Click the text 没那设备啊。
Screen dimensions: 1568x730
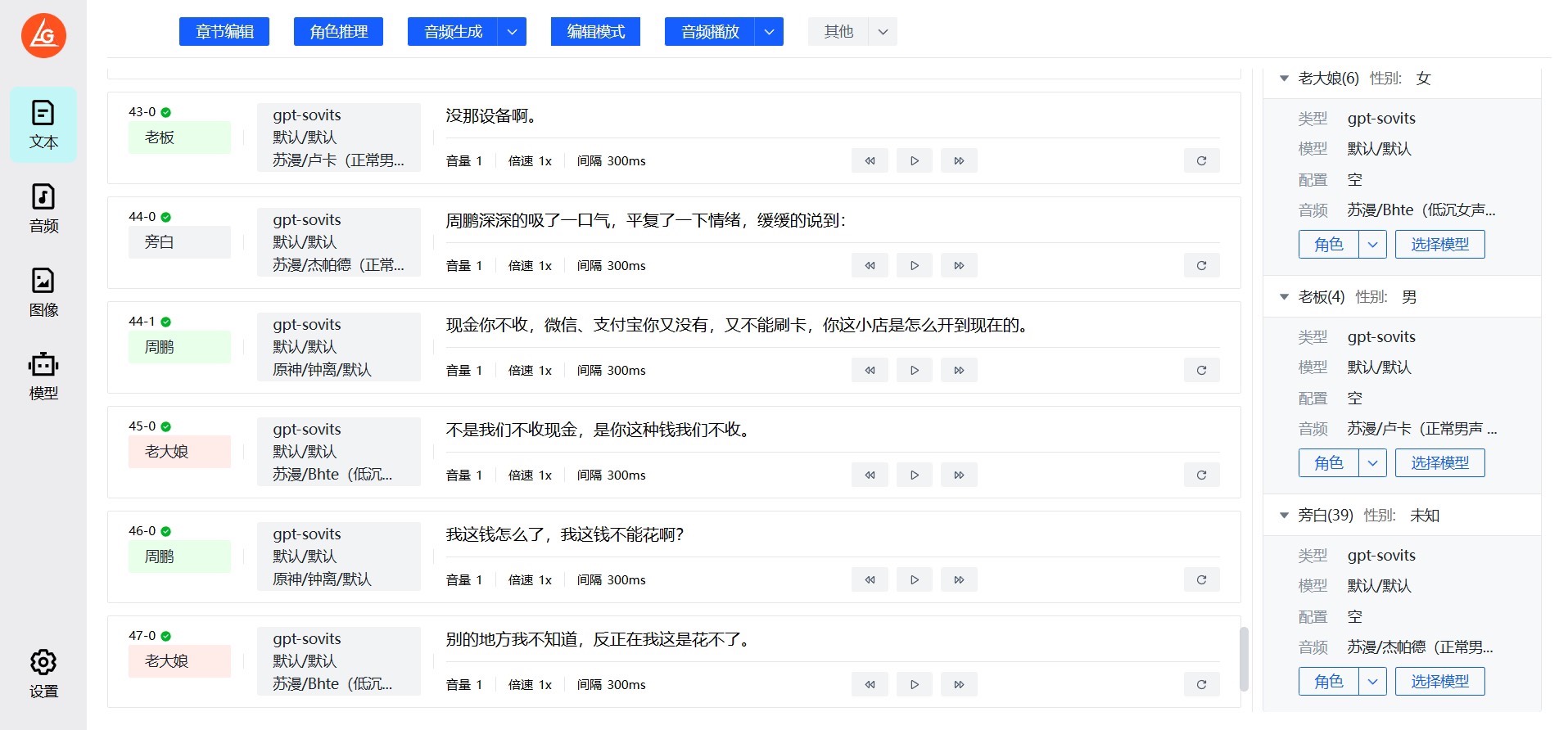coord(491,116)
